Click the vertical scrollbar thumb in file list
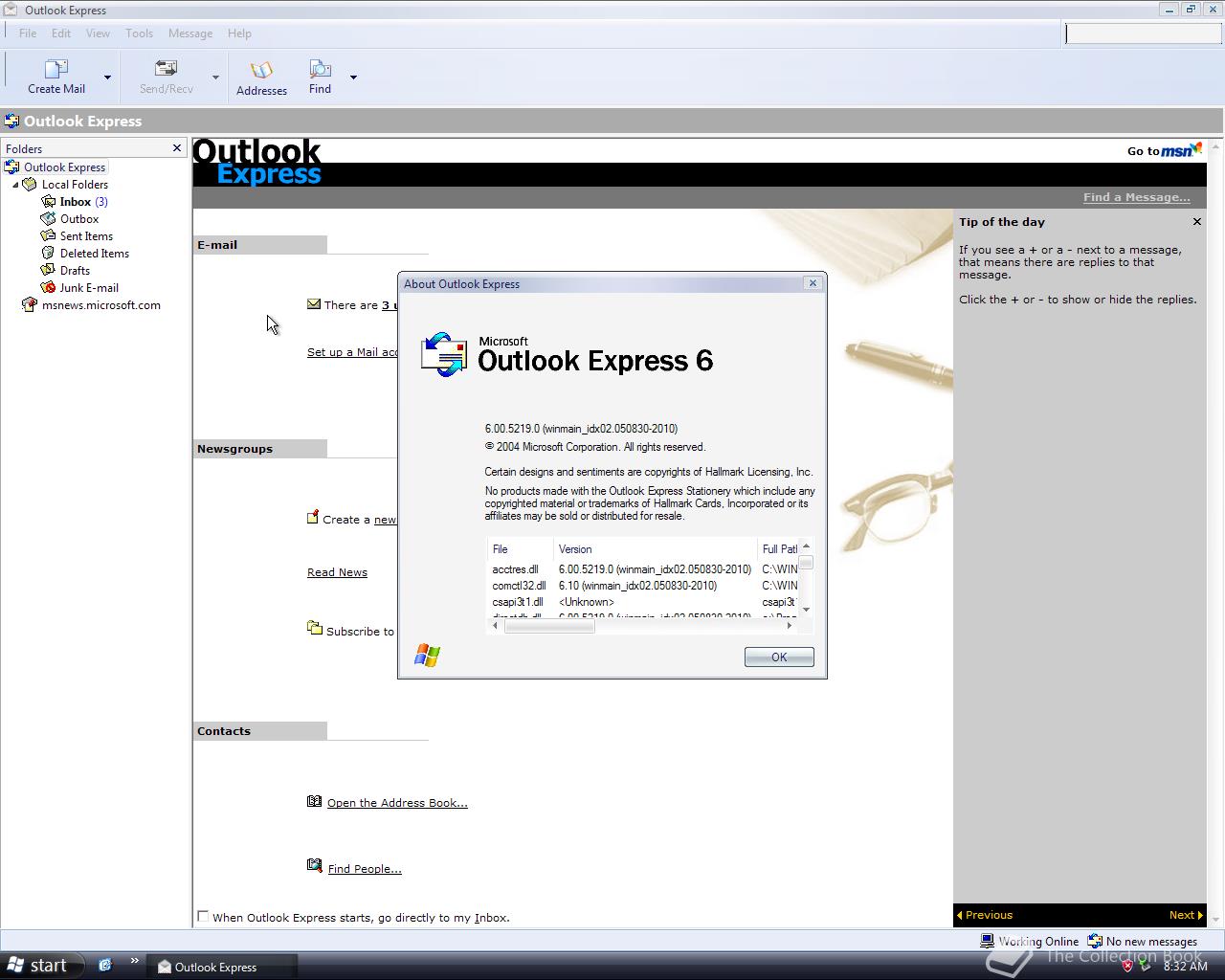The width and height of the screenshot is (1225, 980). pos(806,562)
